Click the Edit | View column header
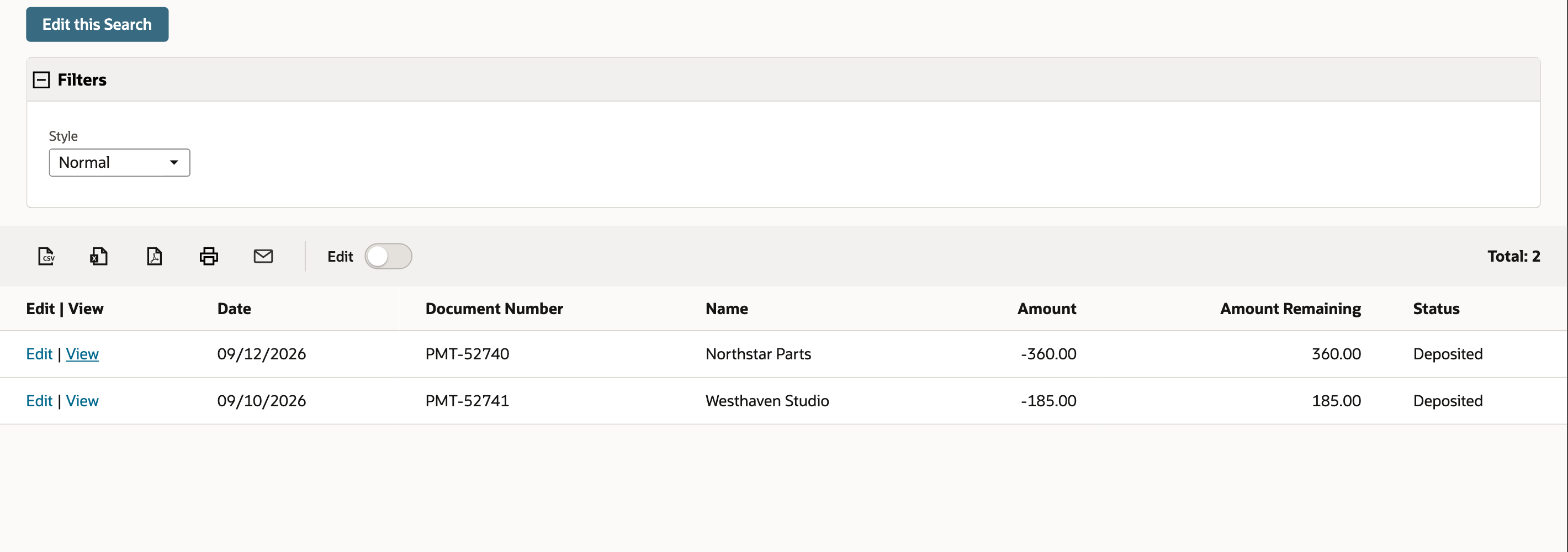The image size is (1568, 552). point(65,309)
